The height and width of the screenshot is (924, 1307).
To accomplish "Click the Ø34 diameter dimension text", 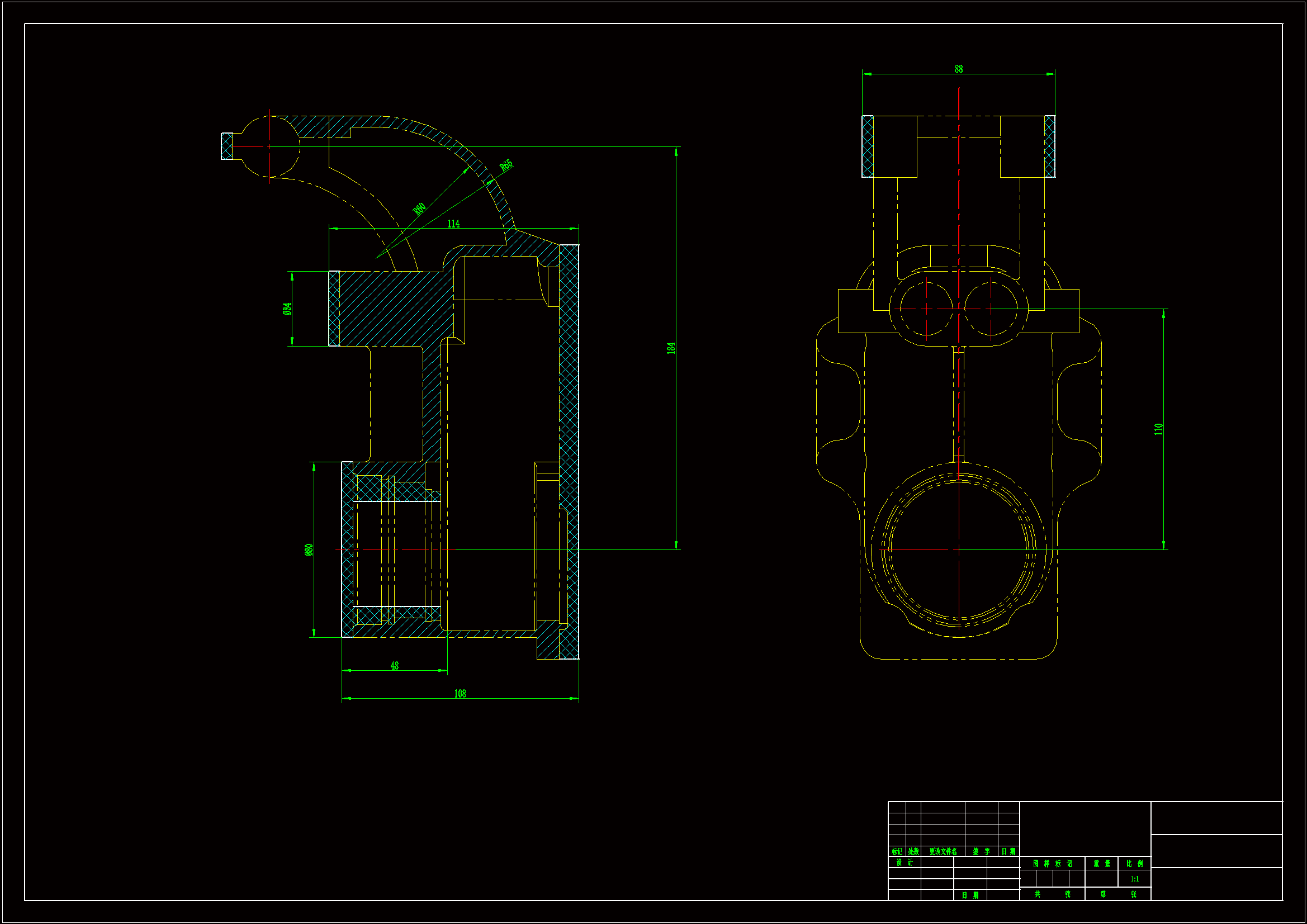I will (x=287, y=309).
